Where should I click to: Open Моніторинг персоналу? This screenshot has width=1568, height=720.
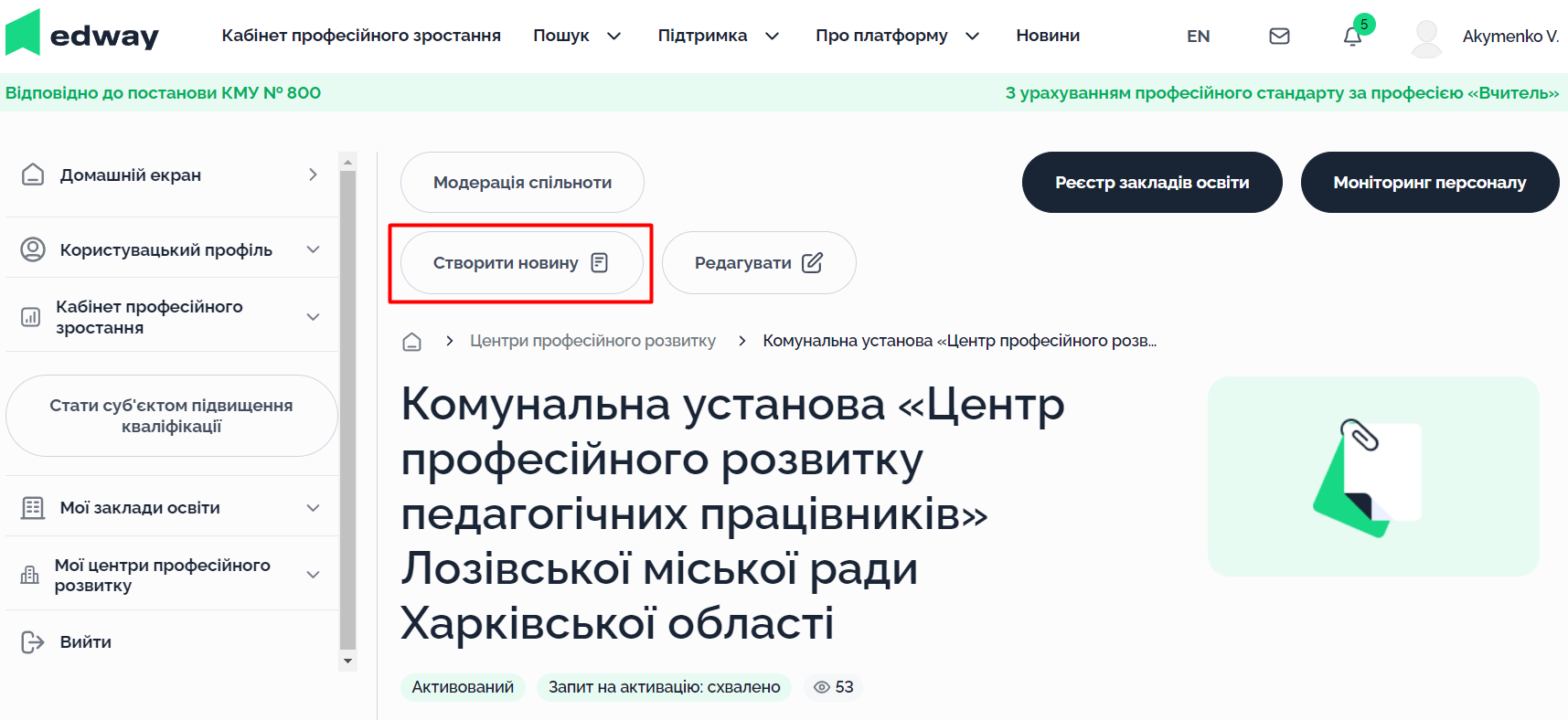click(1430, 183)
